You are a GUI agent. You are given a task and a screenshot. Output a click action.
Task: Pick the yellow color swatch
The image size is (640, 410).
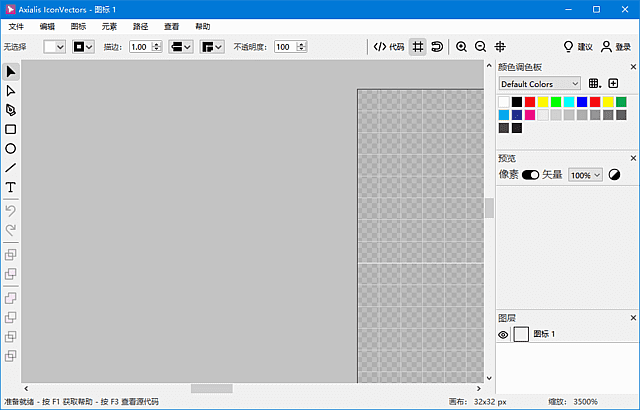(543, 102)
